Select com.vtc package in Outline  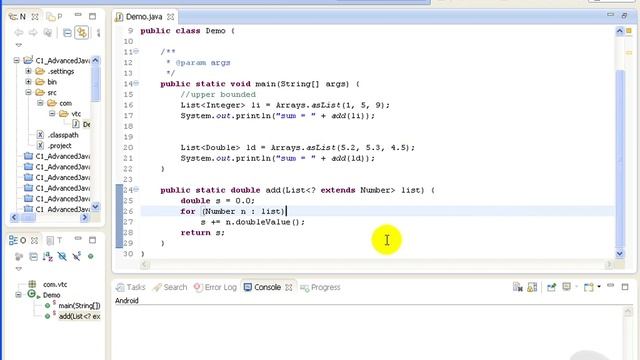[x=48, y=284]
